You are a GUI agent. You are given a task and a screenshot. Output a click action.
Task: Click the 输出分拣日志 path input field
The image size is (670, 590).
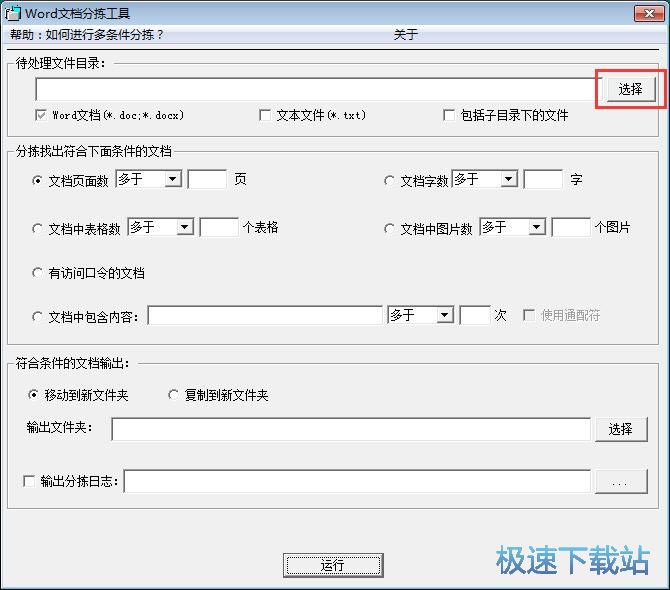pyautogui.click(x=357, y=481)
